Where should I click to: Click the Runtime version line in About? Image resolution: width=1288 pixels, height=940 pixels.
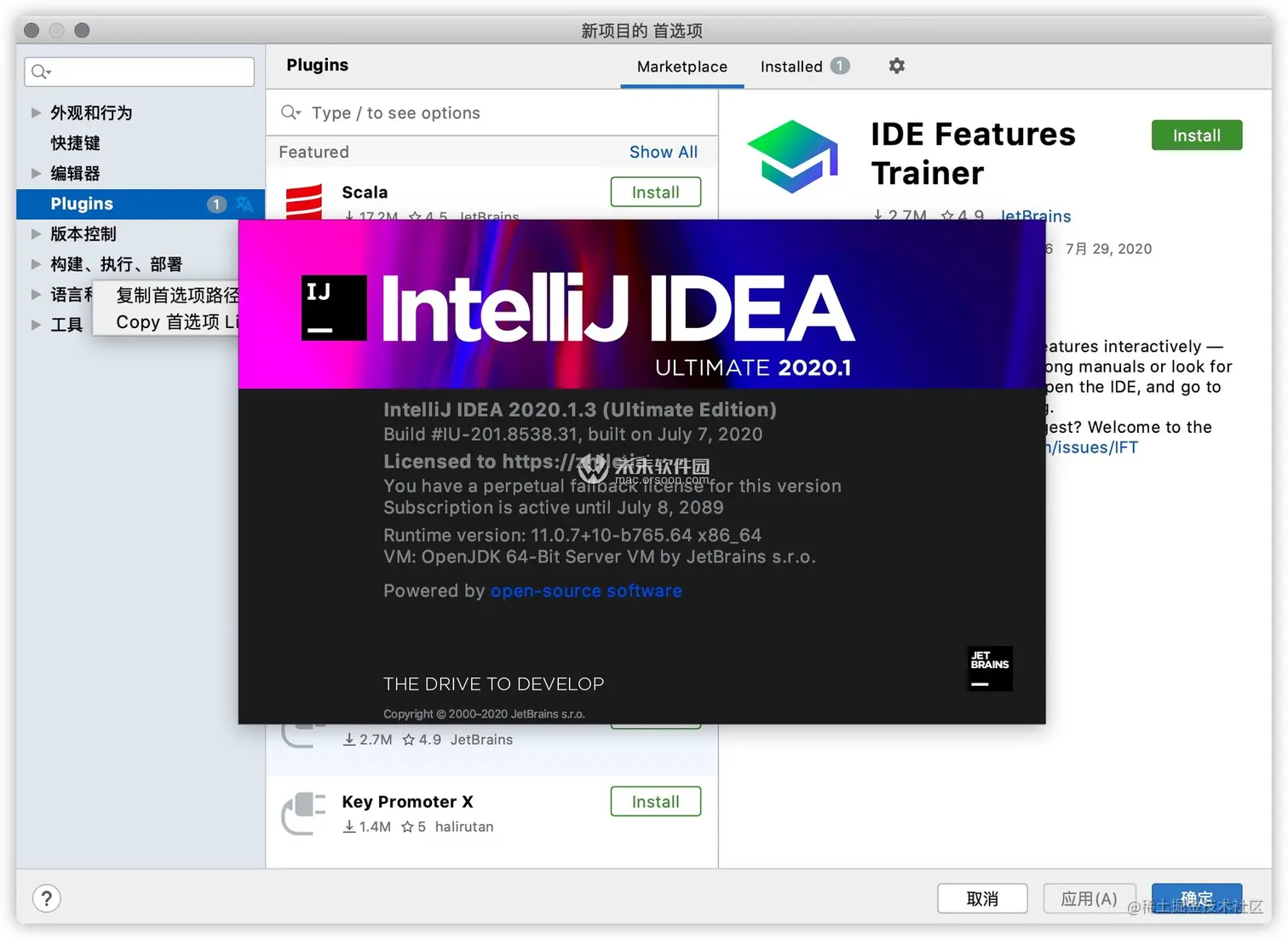572,535
